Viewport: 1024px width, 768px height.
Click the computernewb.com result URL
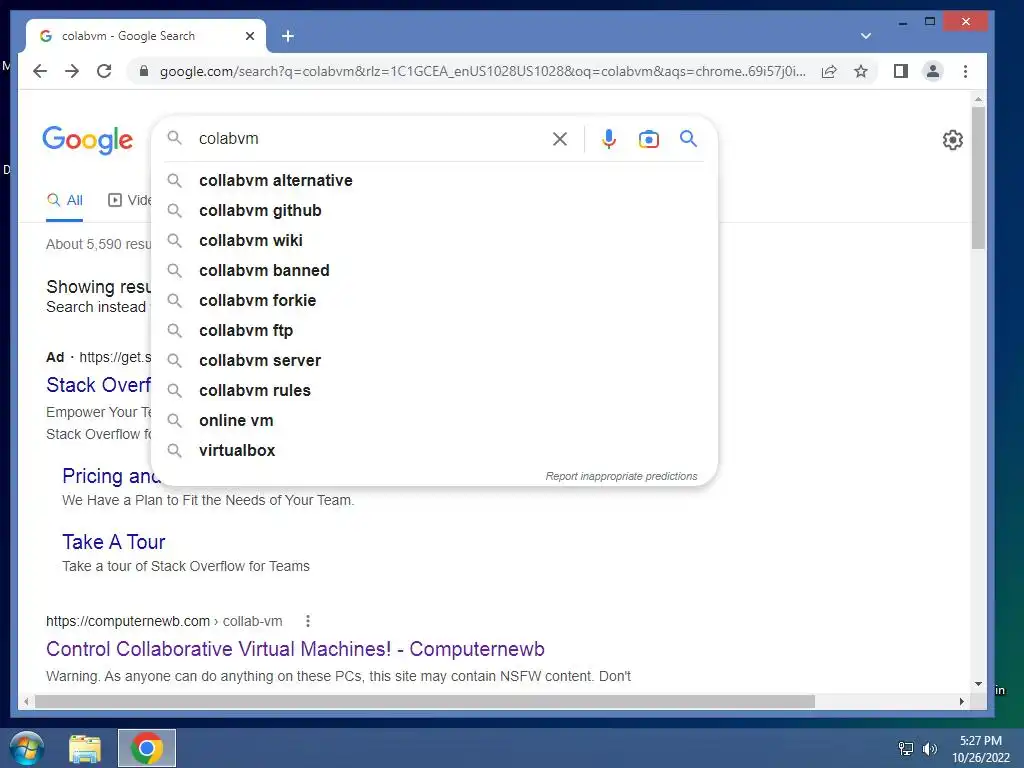pyautogui.click(x=164, y=621)
